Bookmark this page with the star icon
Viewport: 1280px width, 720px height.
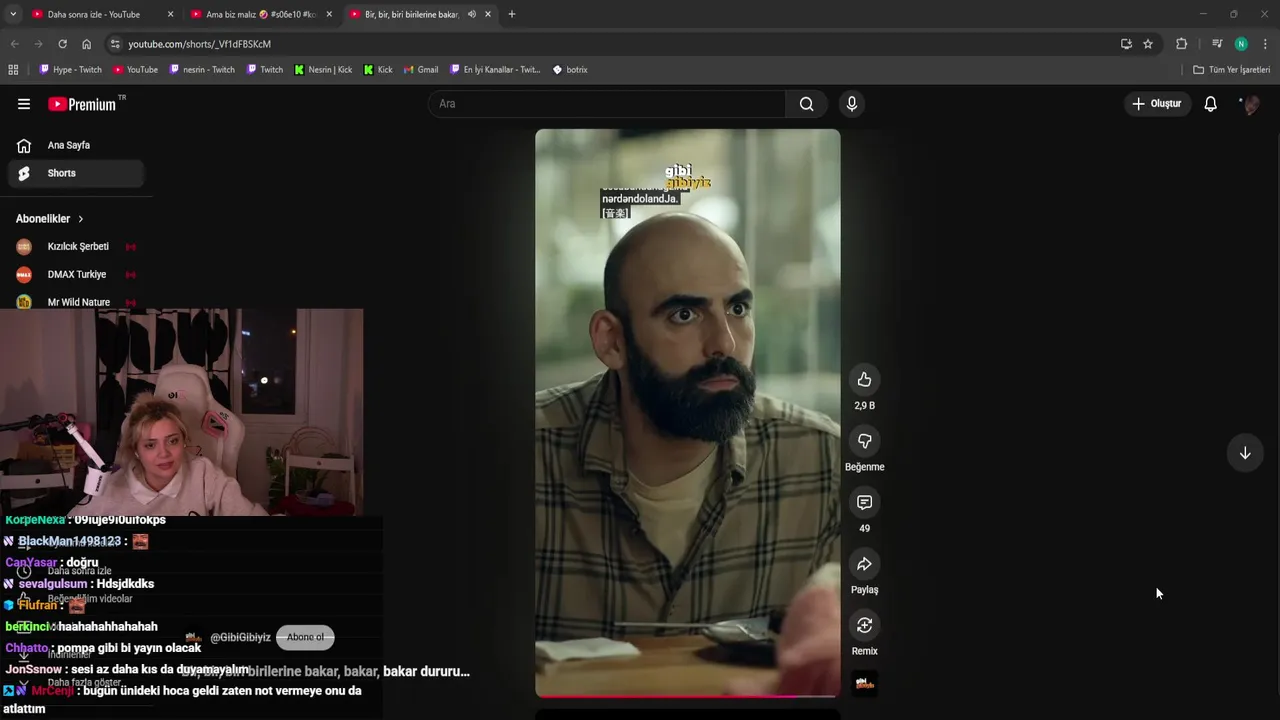1148,44
